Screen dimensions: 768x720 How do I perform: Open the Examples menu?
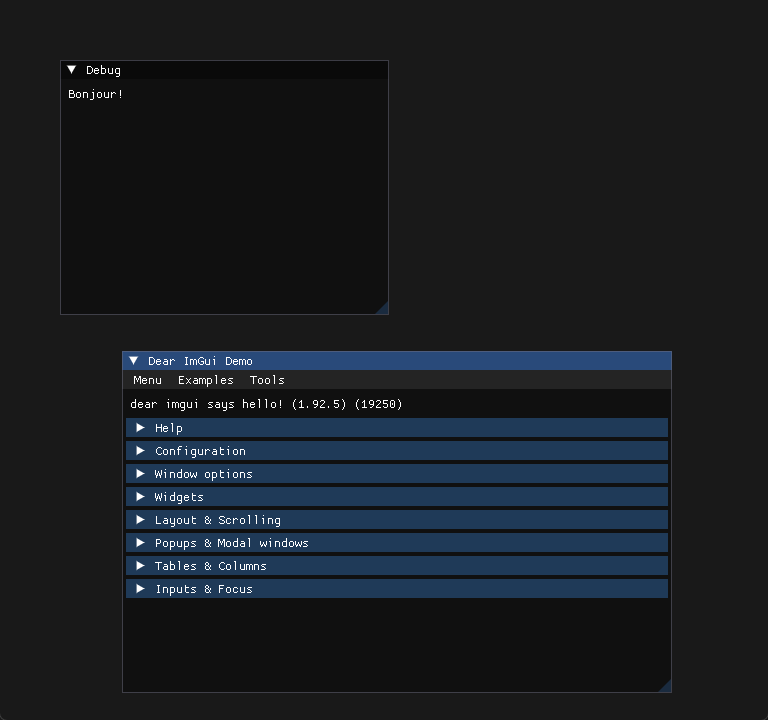coord(205,380)
